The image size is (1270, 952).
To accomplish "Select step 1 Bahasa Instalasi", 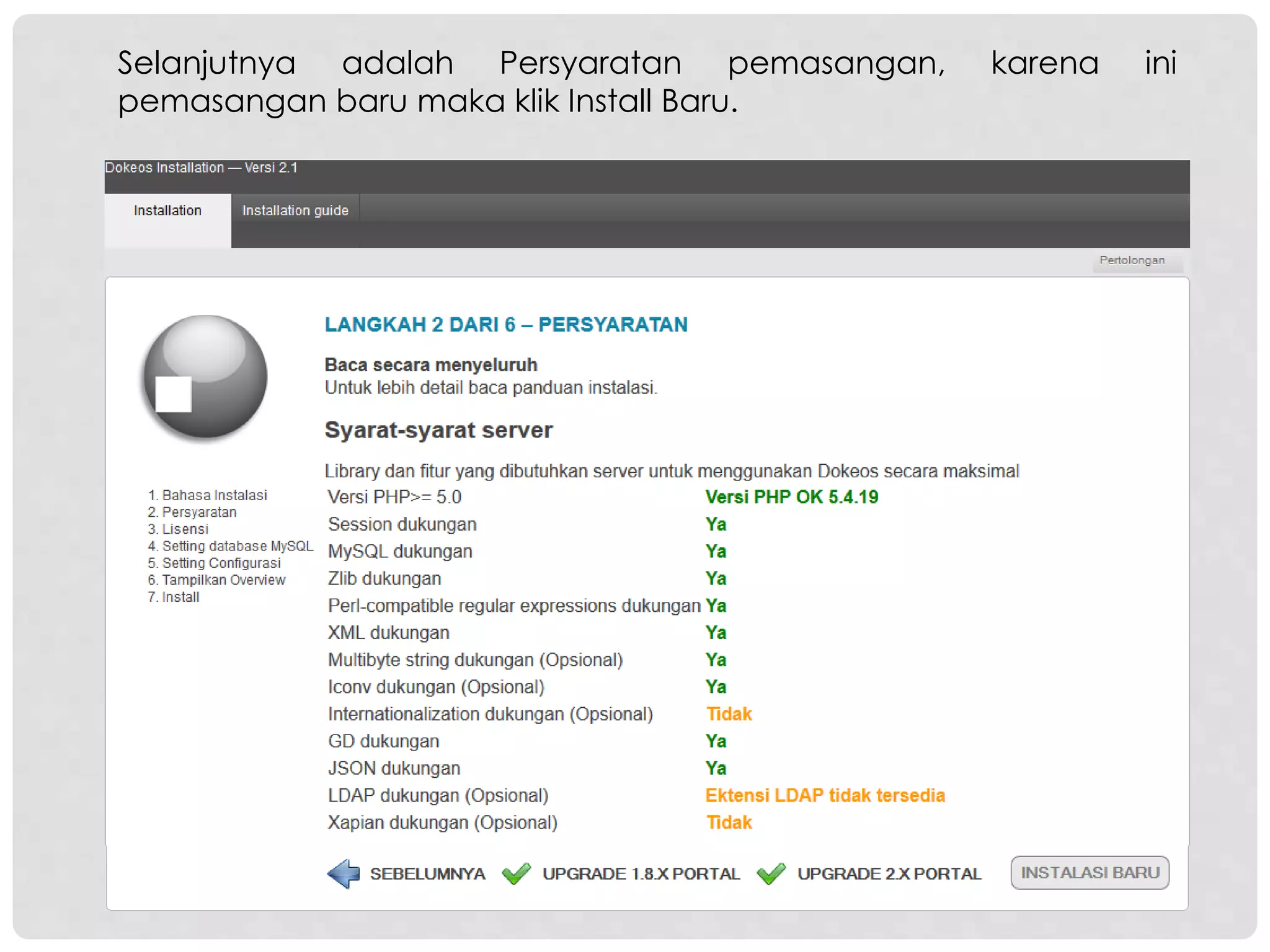I will 208,495.
